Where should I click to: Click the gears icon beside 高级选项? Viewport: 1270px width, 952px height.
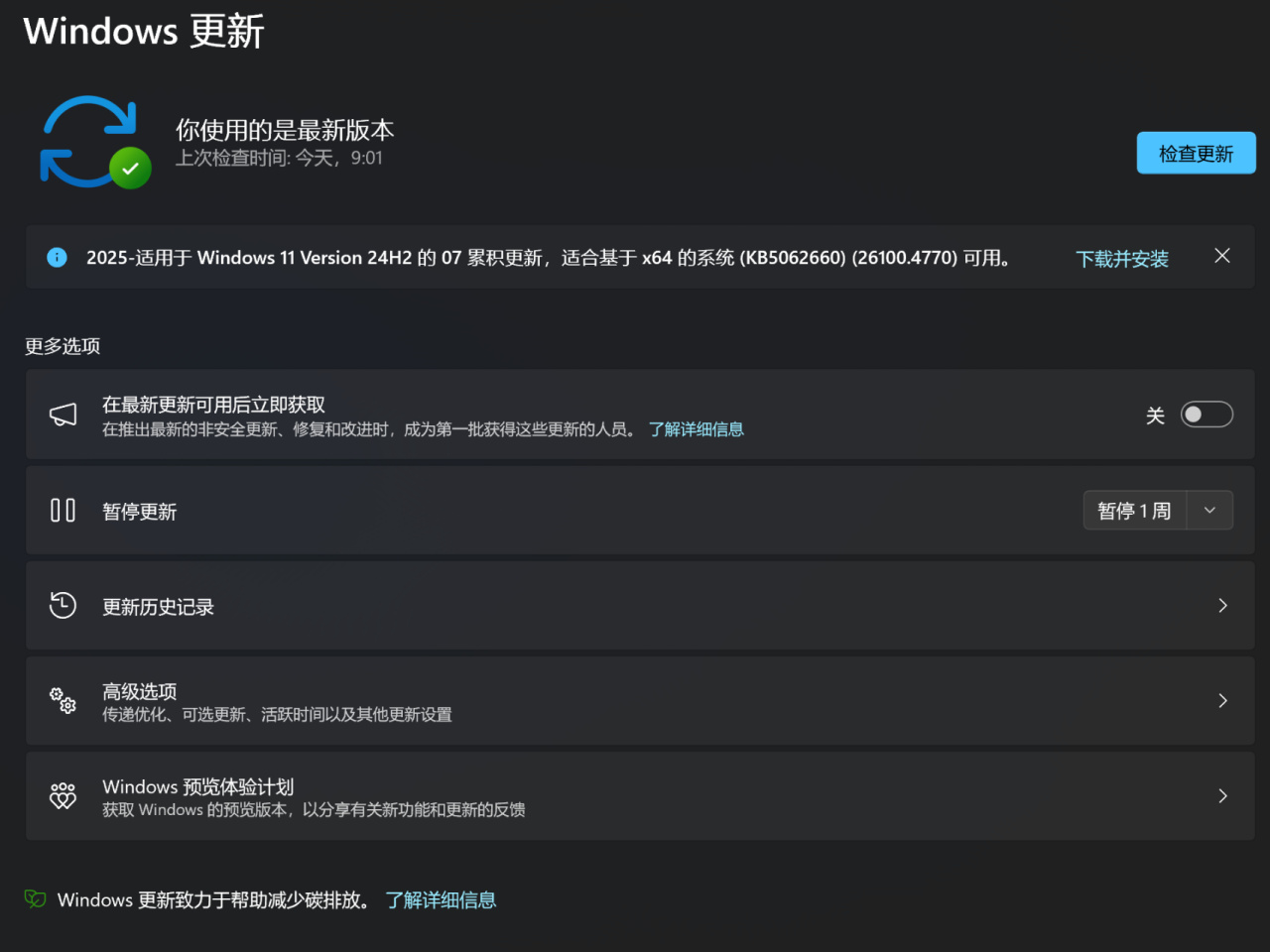(x=63, y=700)
